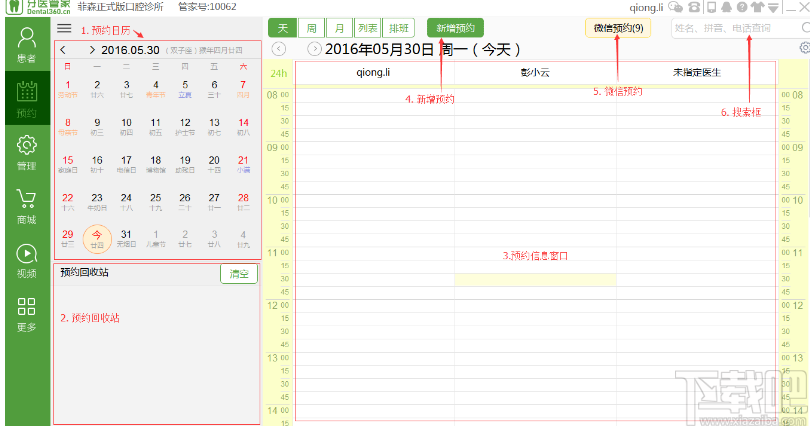Image resolution: width=810 pixels, height=426 pixels.
Task: Click the 2016.05.30 date label in calendar
Action: click(x=130, y=50)
